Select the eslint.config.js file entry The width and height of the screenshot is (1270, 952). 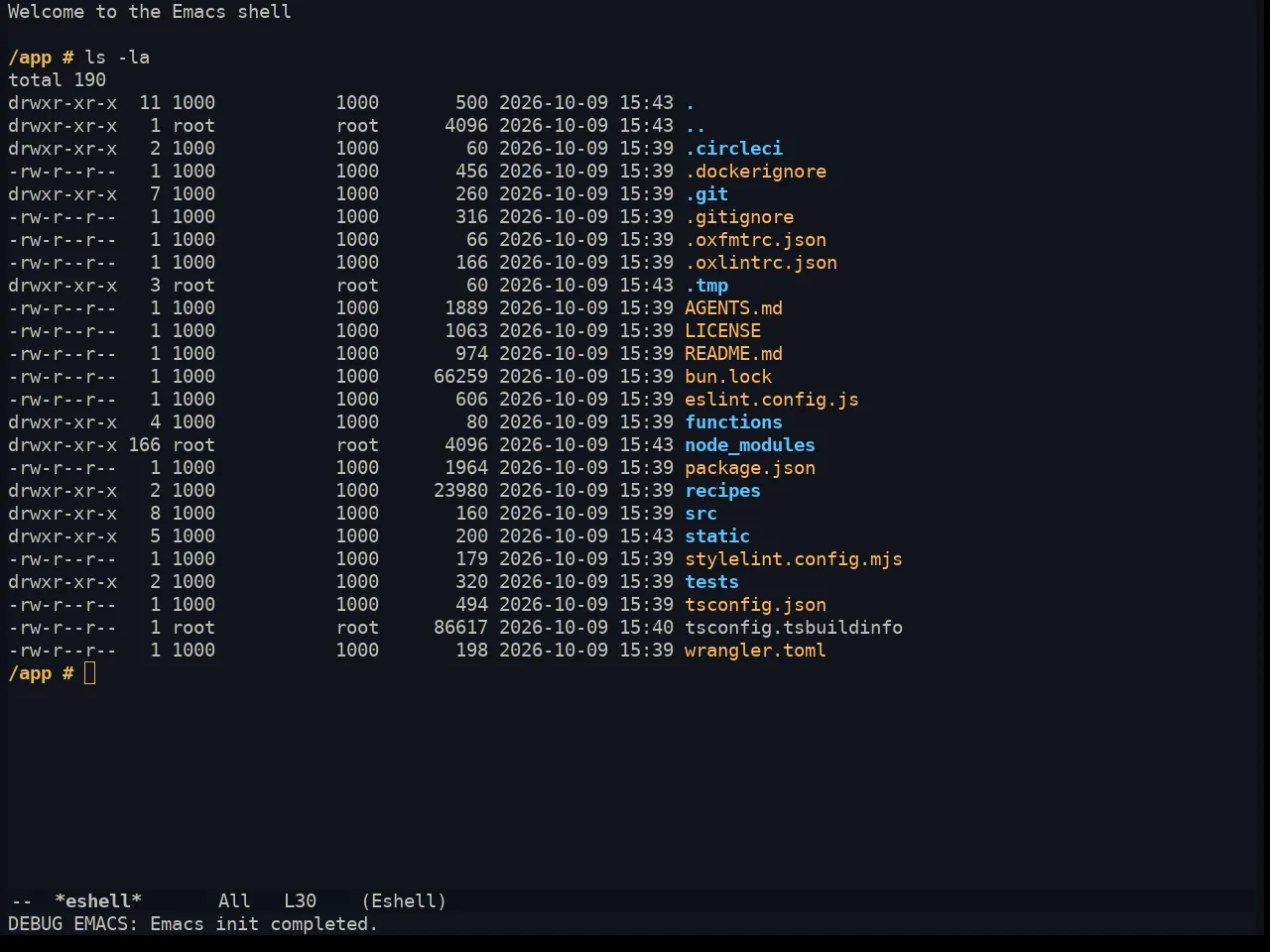pyautogui.click(x=772, y=400)
